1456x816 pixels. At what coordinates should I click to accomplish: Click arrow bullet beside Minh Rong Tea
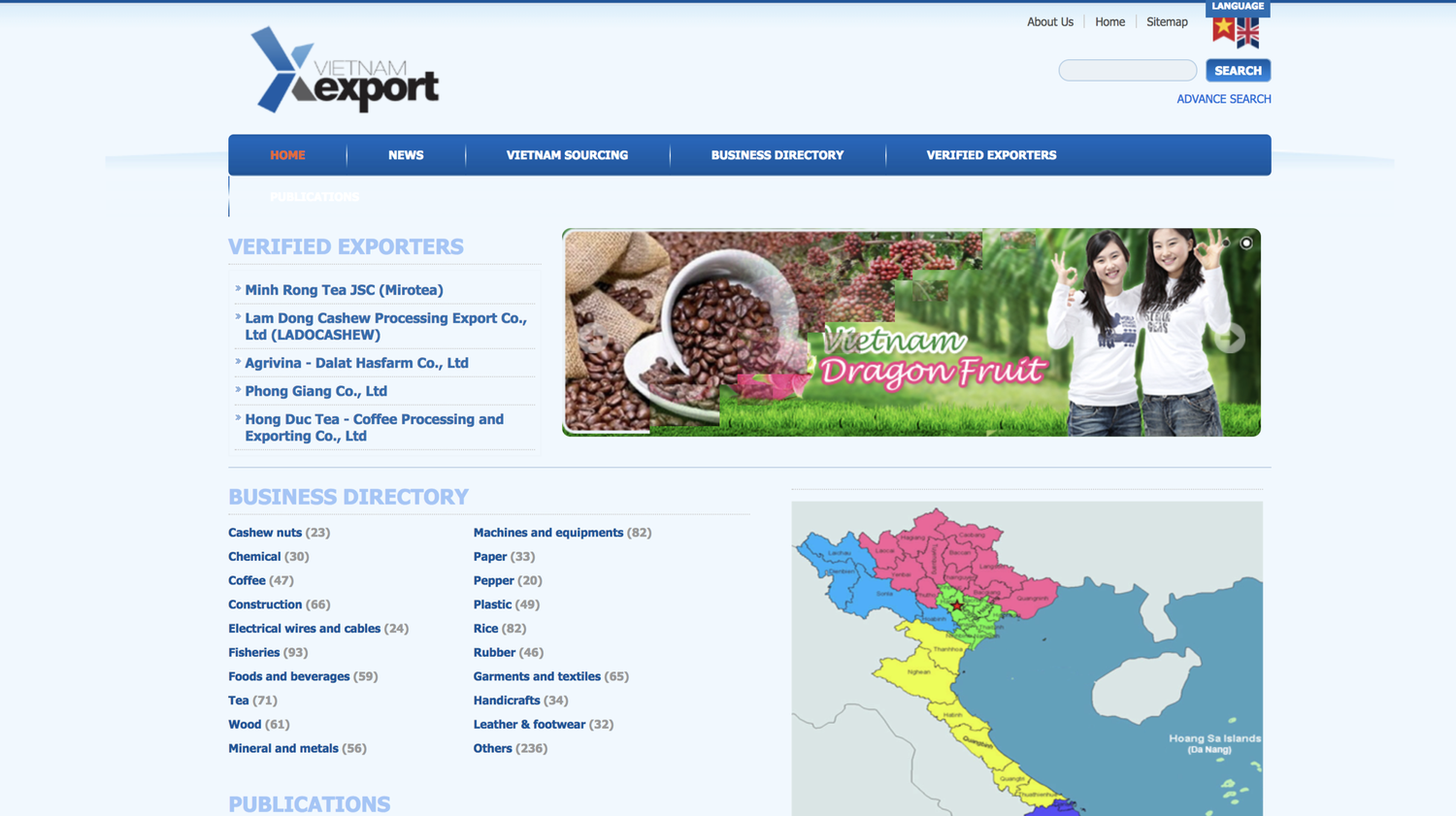click(x=238, y=288)
